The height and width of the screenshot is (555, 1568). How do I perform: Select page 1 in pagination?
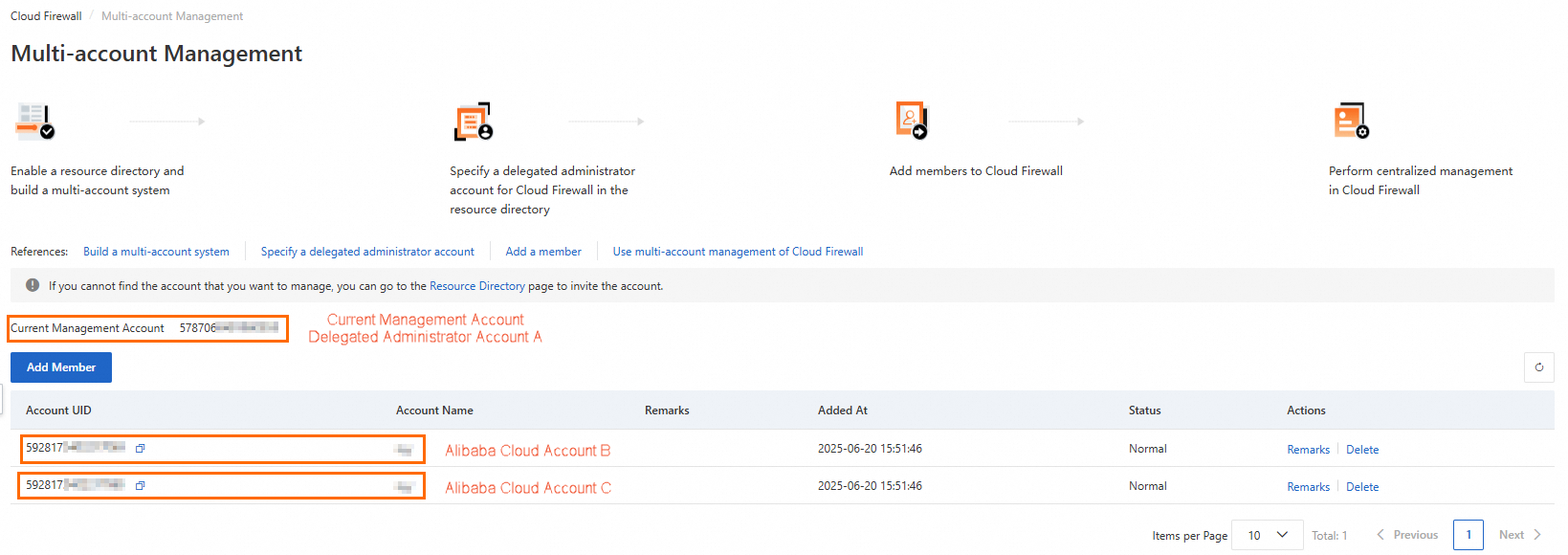1468,535
